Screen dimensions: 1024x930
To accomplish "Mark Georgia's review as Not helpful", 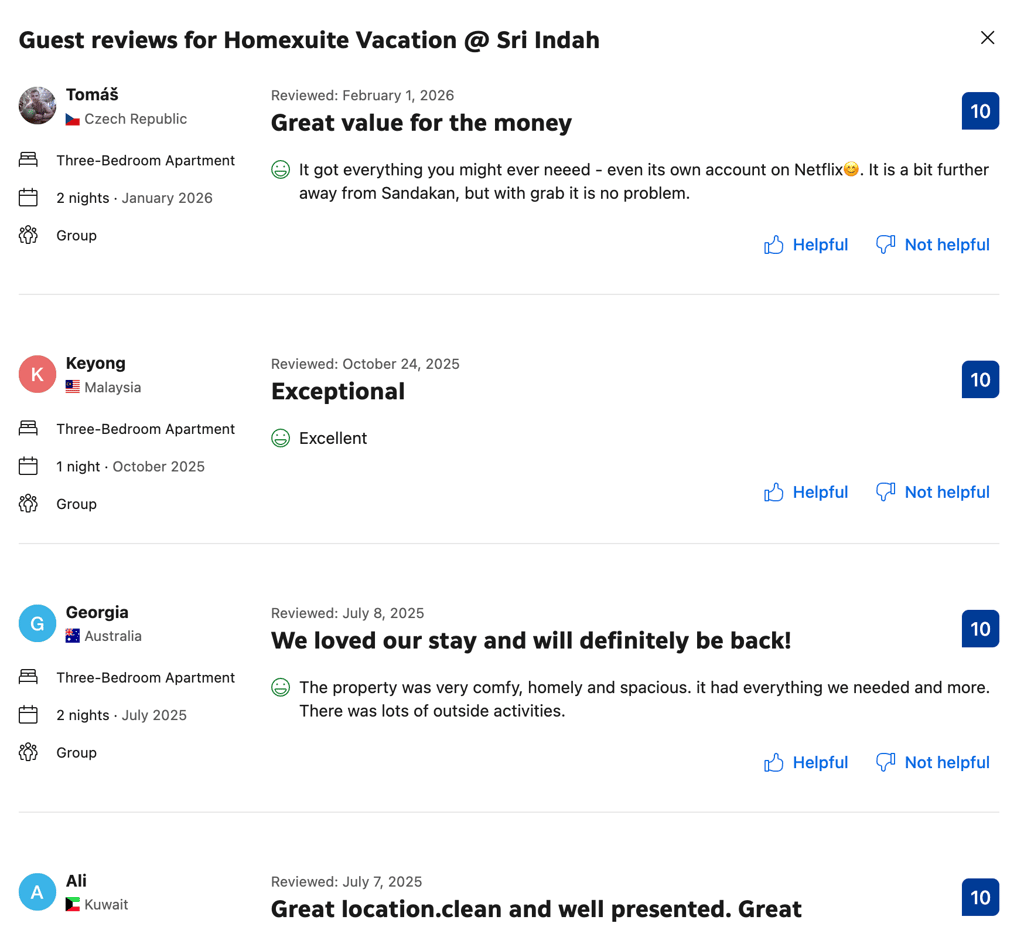I will (933, 762).
